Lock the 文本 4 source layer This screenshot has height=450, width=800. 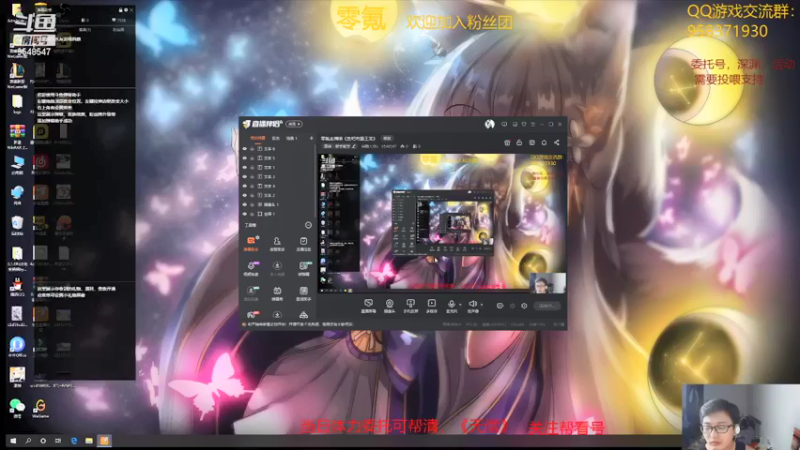[252, 186]
